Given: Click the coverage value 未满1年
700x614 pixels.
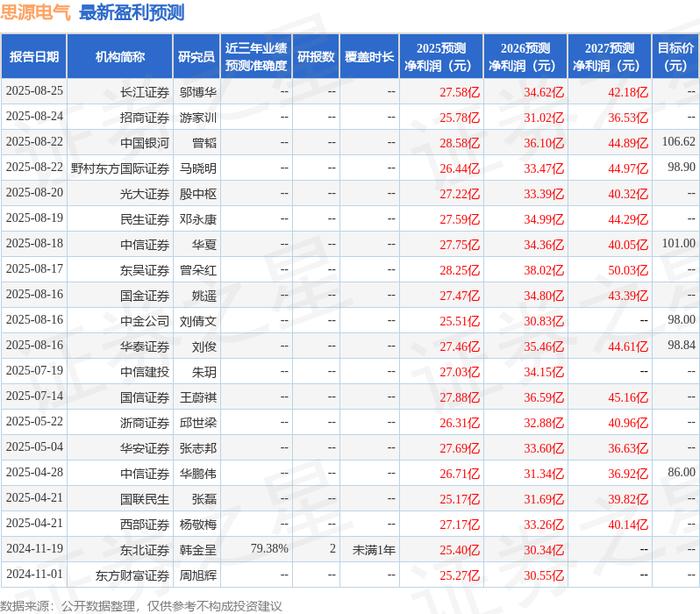Looking at the screenshot, I should click(374, 551).
